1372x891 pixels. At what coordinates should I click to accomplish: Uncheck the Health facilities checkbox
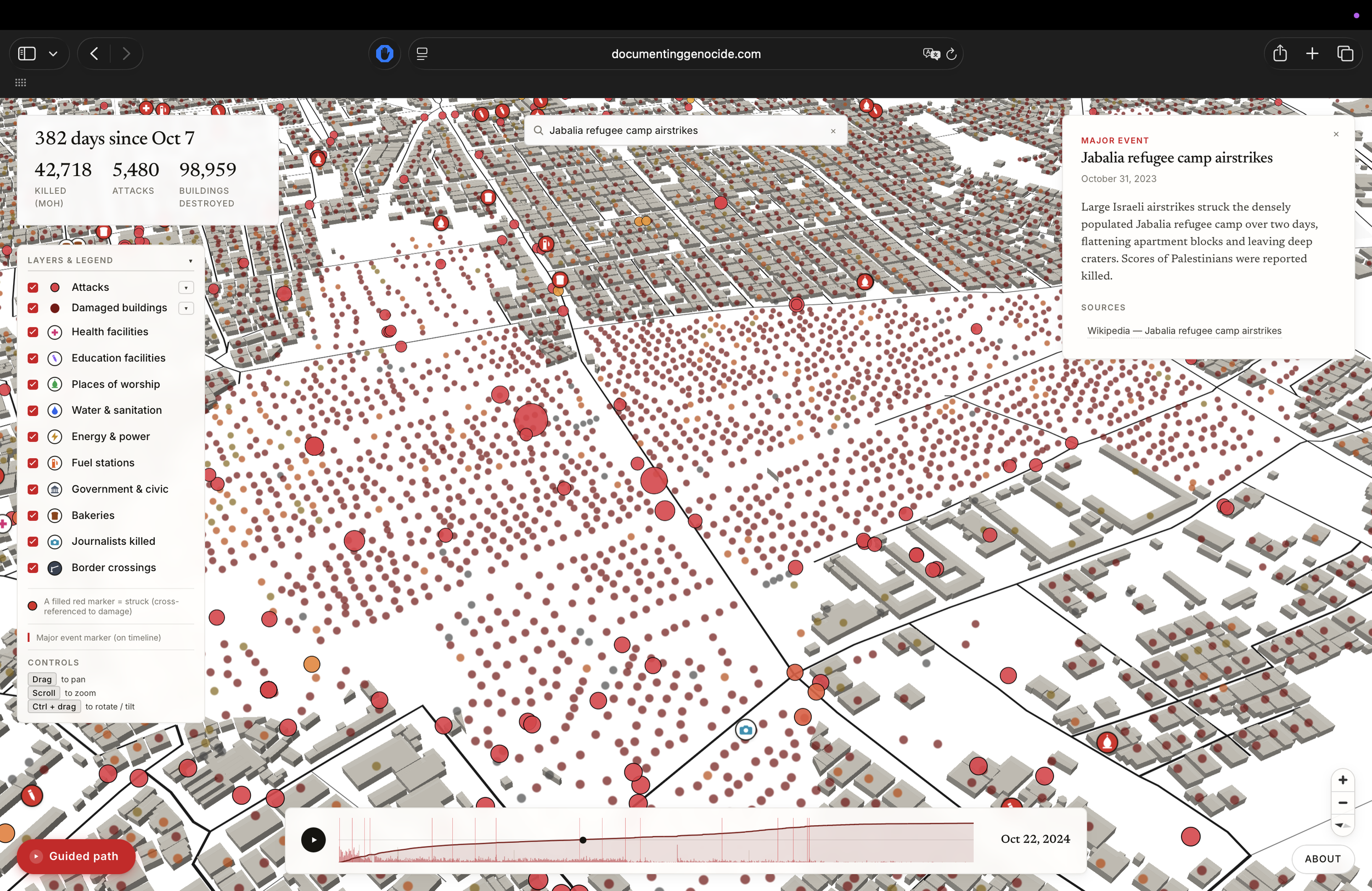(x=33, y=332)
